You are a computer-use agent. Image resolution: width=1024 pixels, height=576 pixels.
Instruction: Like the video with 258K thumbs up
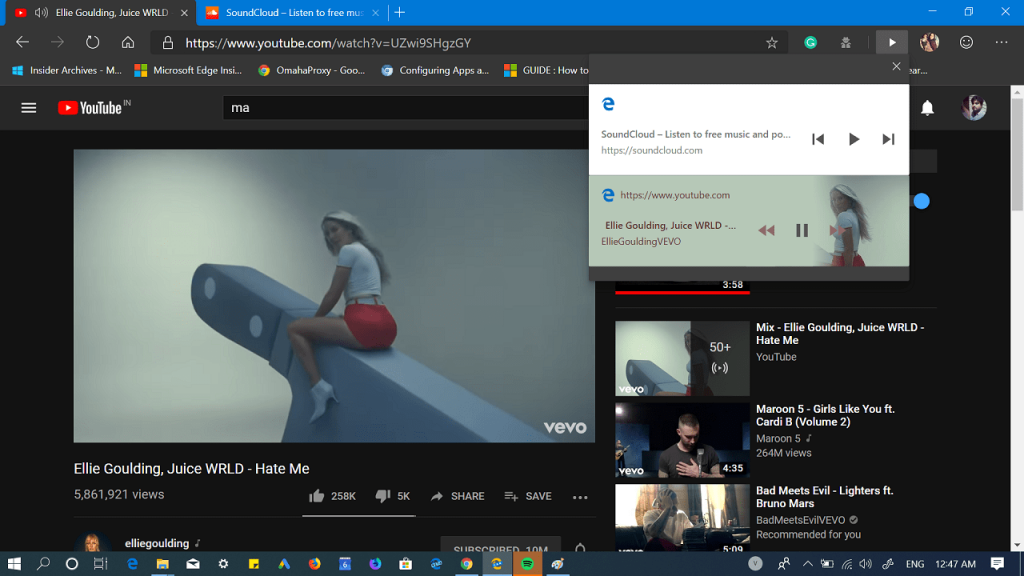(332, 496)
